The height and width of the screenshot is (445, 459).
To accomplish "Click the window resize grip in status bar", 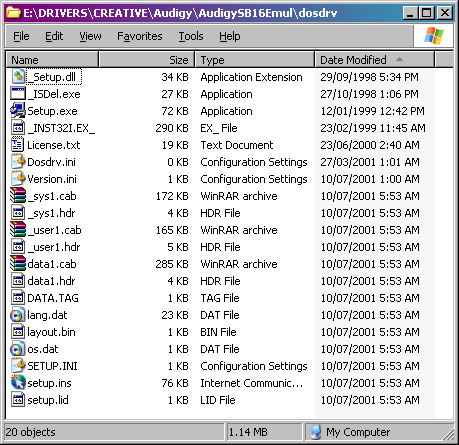I will click(448, 434).
